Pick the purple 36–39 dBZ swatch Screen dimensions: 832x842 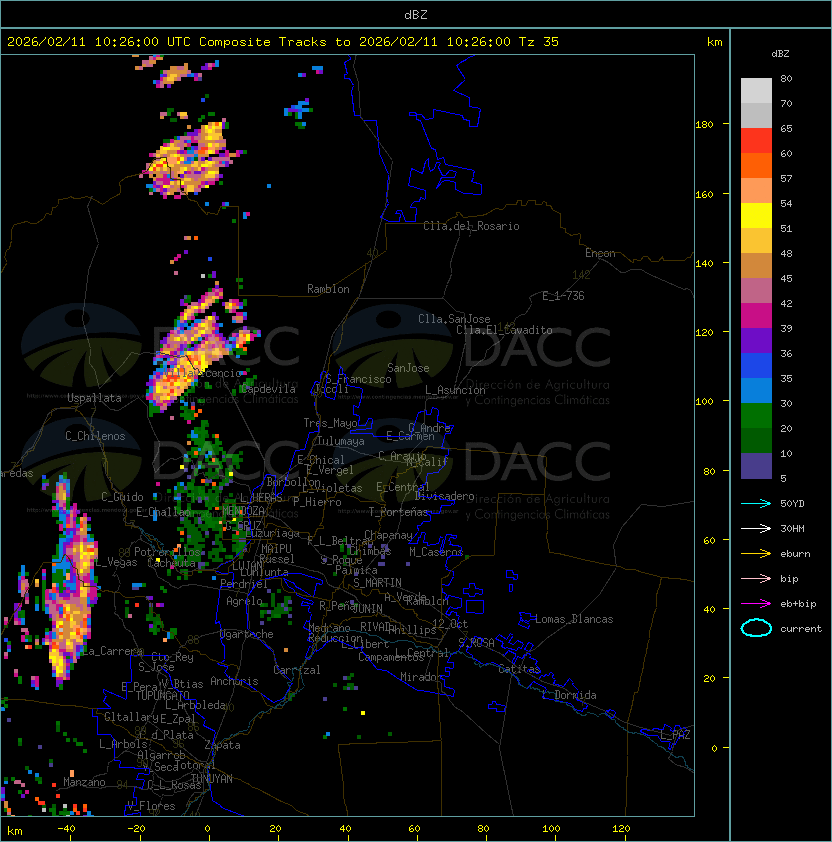tap(756, 340)
